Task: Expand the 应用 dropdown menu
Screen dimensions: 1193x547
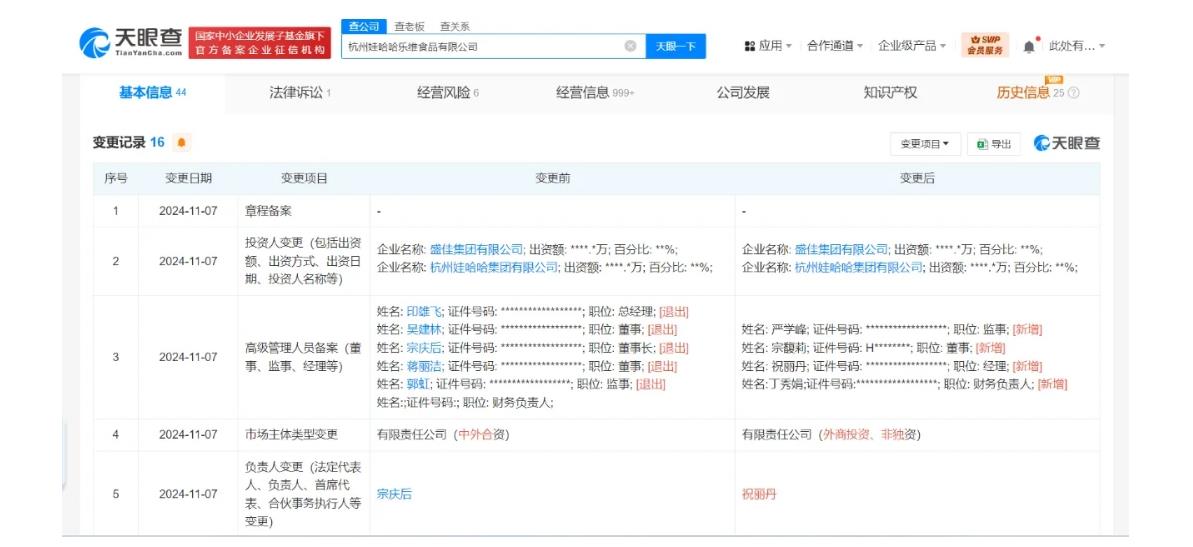Action: point(768,46)
